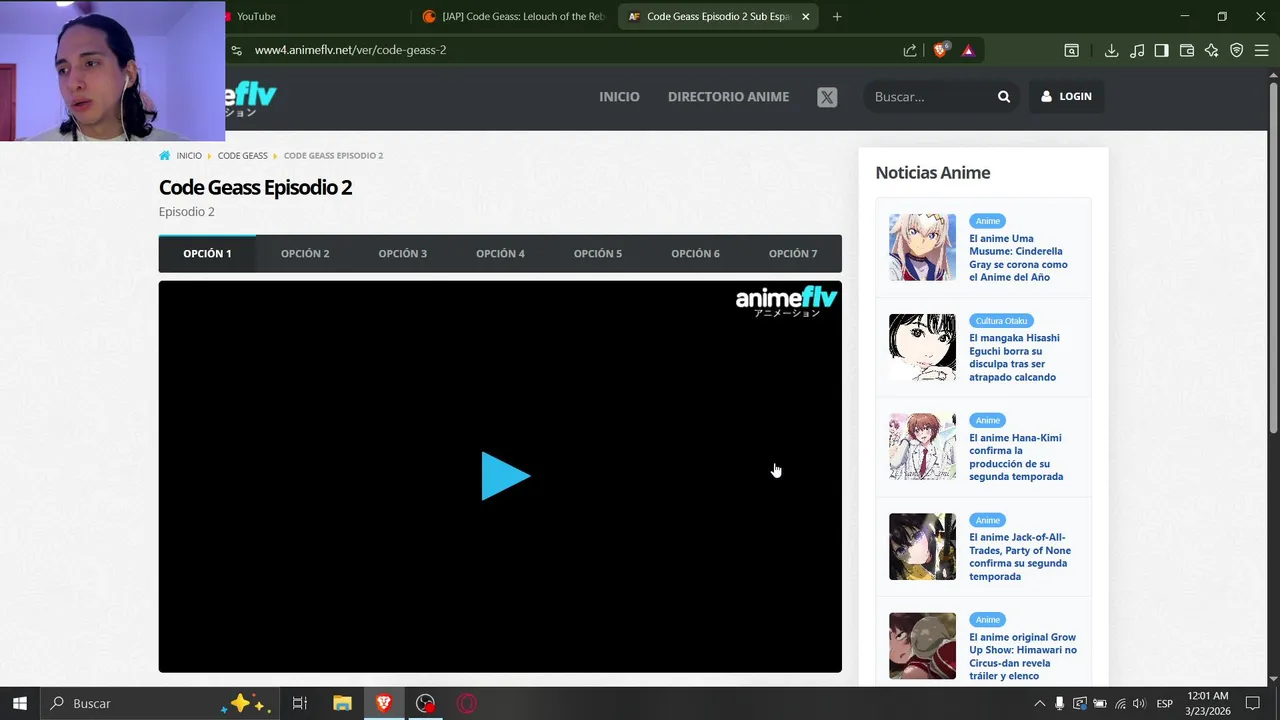Viewport: 1280px width, 720px height.
Task: Open Task View on the taskbar
Action: (x=299, y=703)
